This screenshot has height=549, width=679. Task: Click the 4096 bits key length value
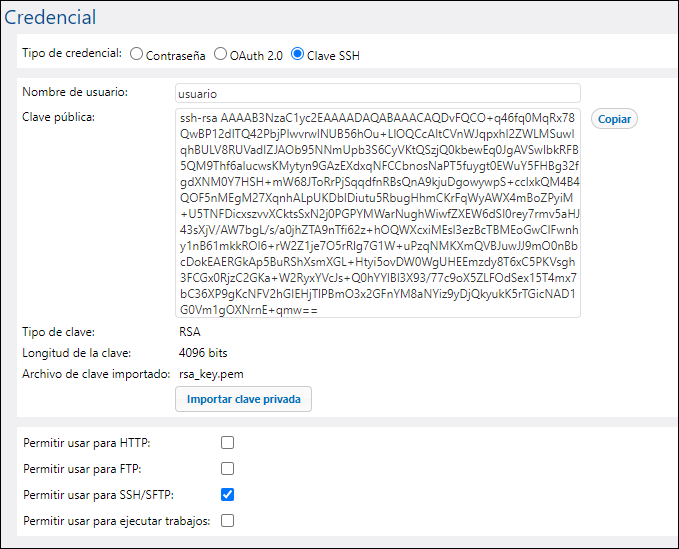(x=203, y=352)
